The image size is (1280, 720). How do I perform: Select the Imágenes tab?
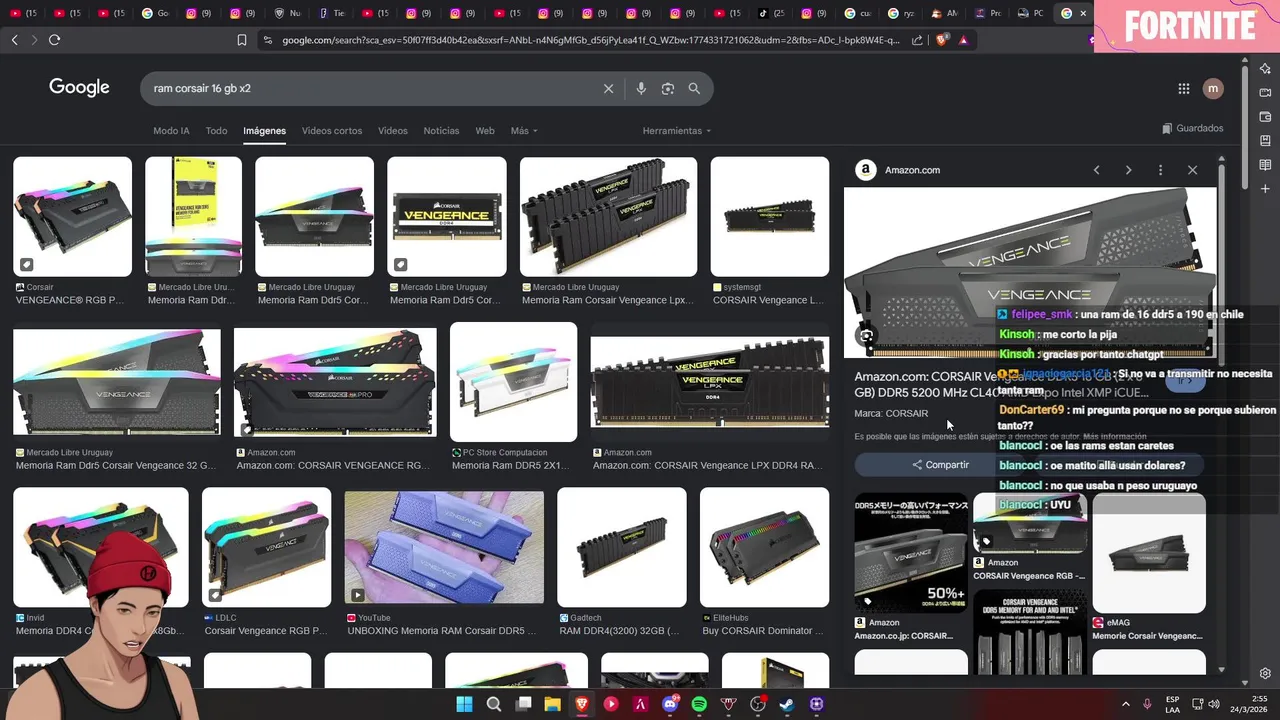264,131
